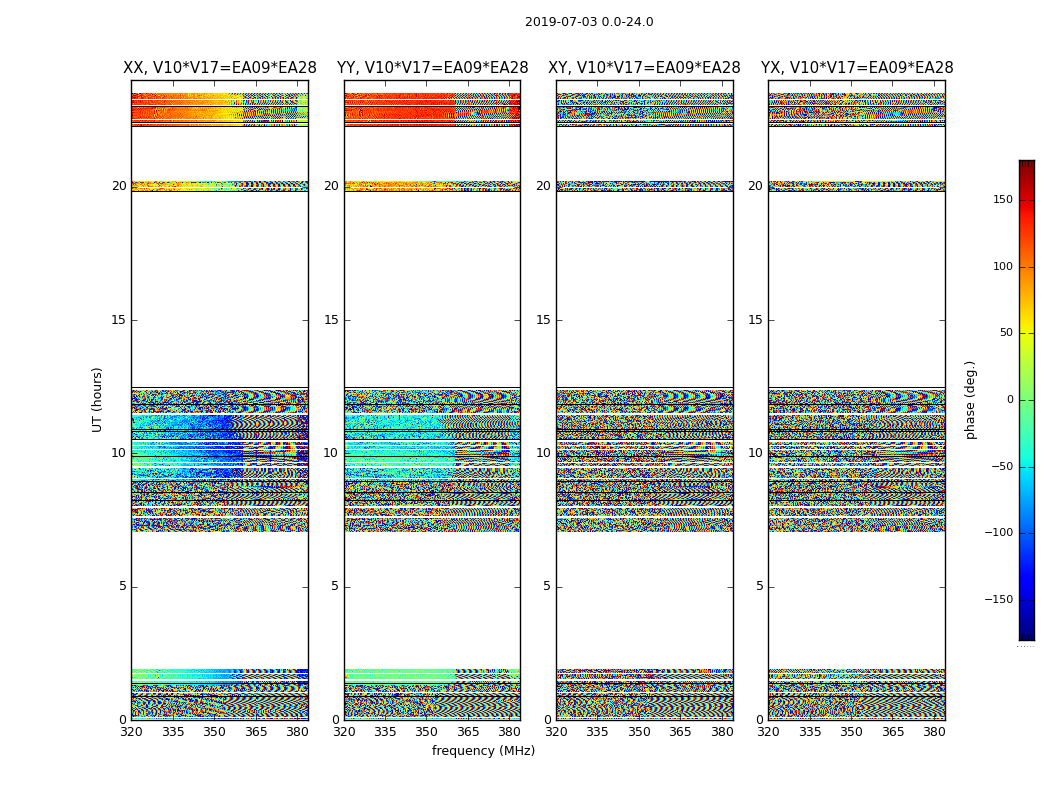Click the colorbar tick label 100
This screenshot has width=1050, height=800.
tap(1003, 266)
